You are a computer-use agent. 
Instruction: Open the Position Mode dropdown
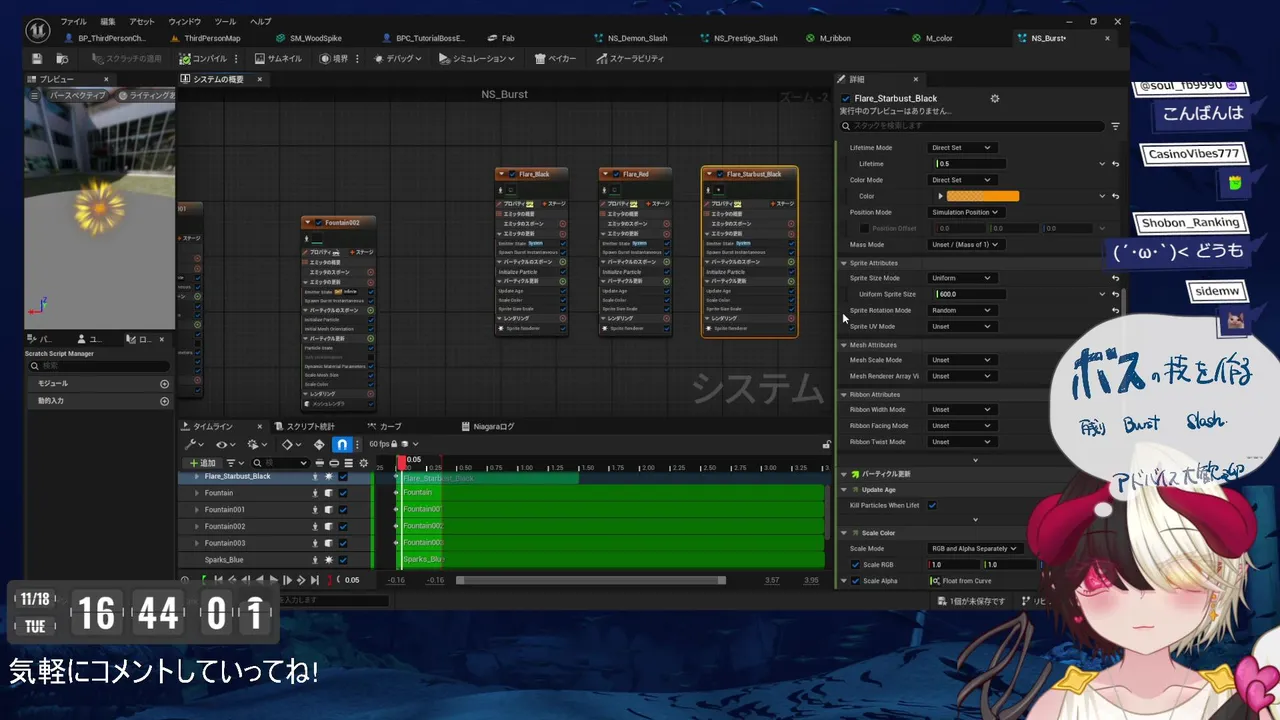coord(965,212)
